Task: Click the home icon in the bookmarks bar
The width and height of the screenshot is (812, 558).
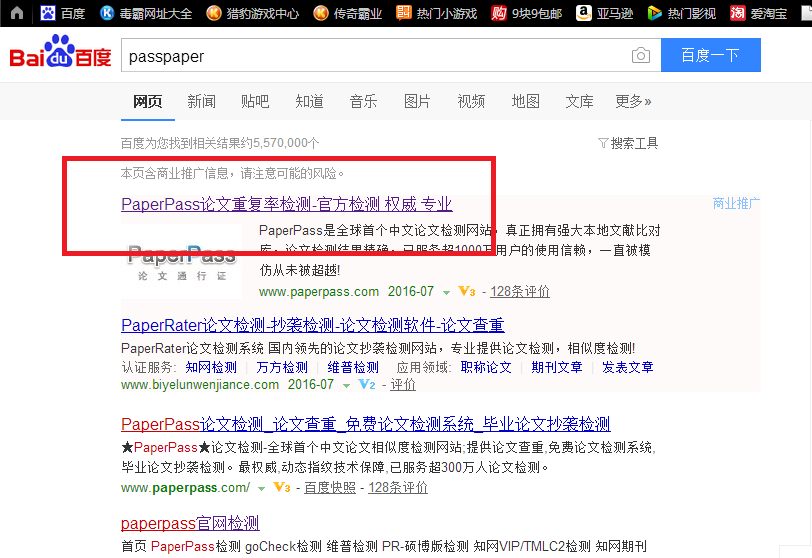Action: coord(17,12)
